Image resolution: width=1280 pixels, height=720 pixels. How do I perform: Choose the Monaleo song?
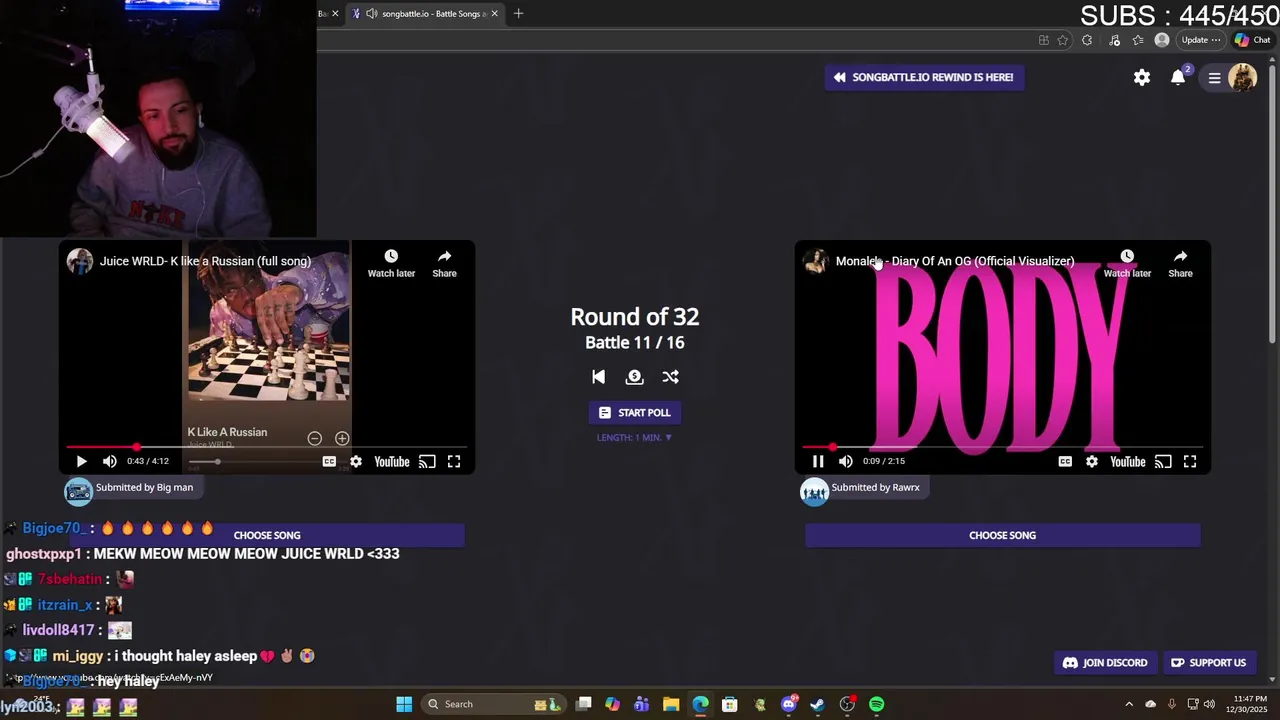(x=1002, y=535)
